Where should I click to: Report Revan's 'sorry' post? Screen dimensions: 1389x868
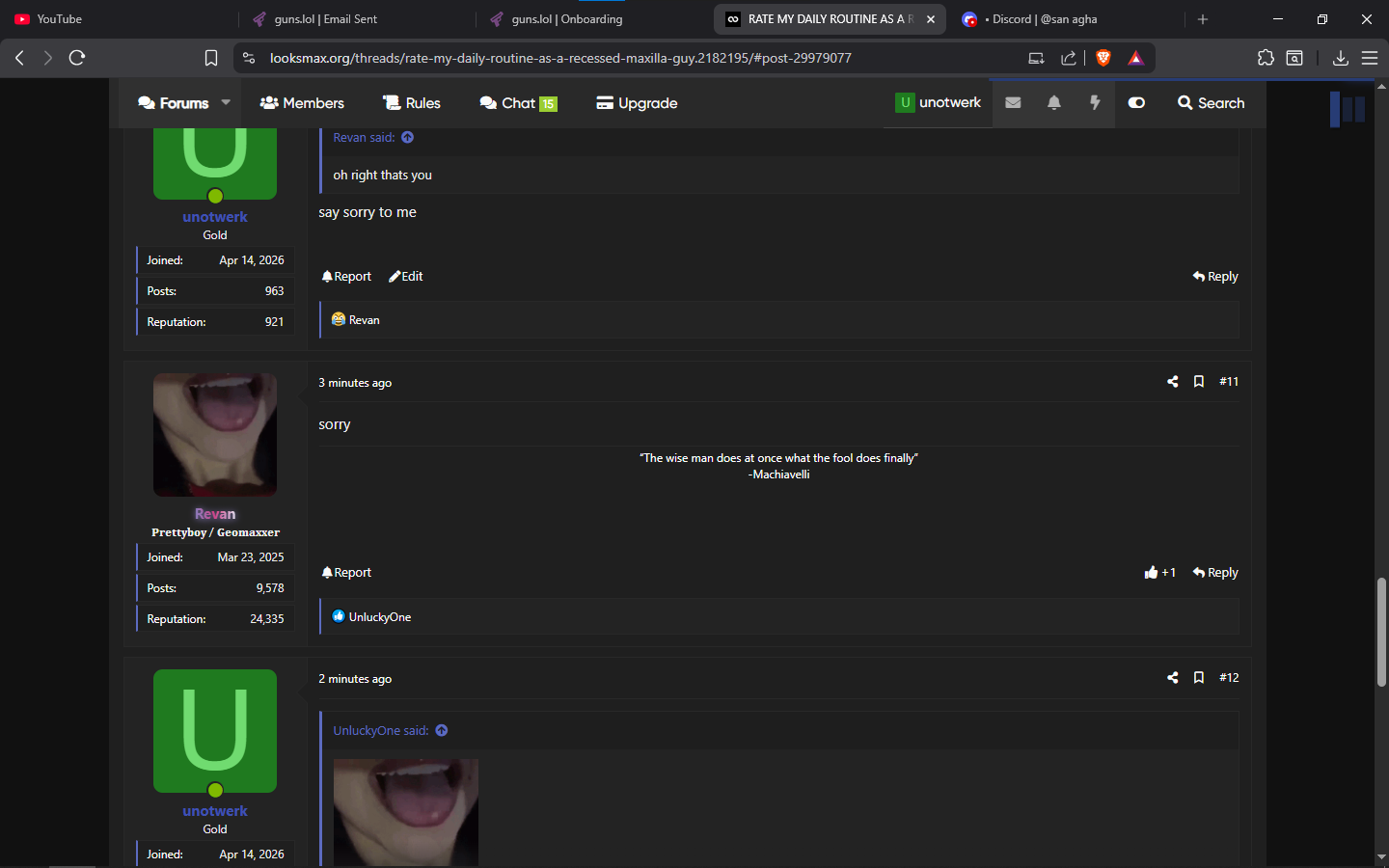(x=346, y=572)
